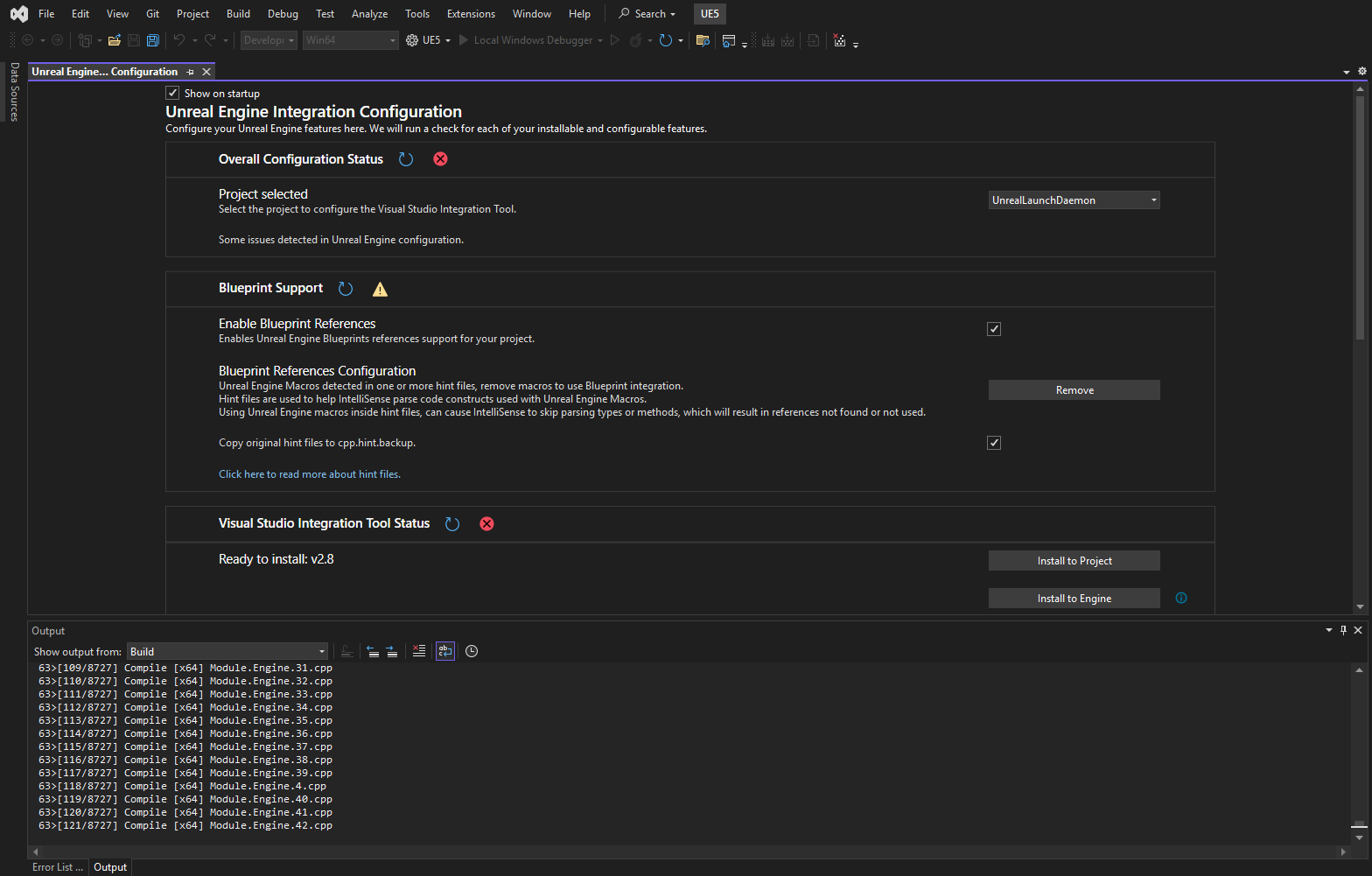
Task: Go to previous message in Output panel
Action: pos(373,651)
